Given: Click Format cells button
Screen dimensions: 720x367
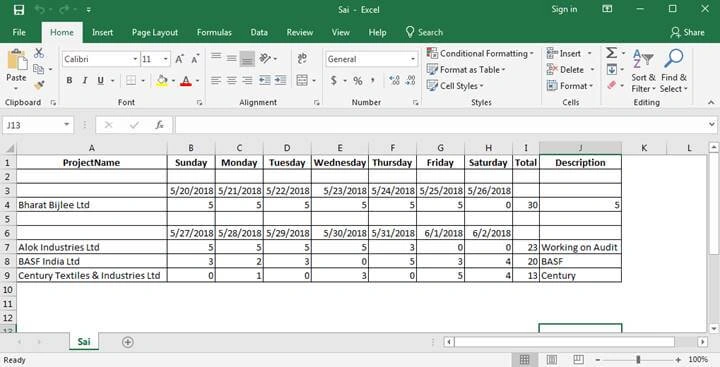Looking at the screenshot, I should (x=570, y=85).
